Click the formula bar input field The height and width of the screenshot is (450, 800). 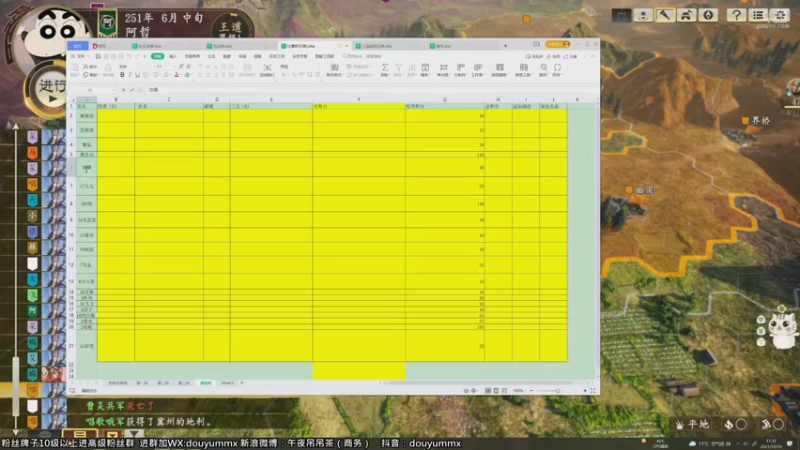tap(372, 90)
